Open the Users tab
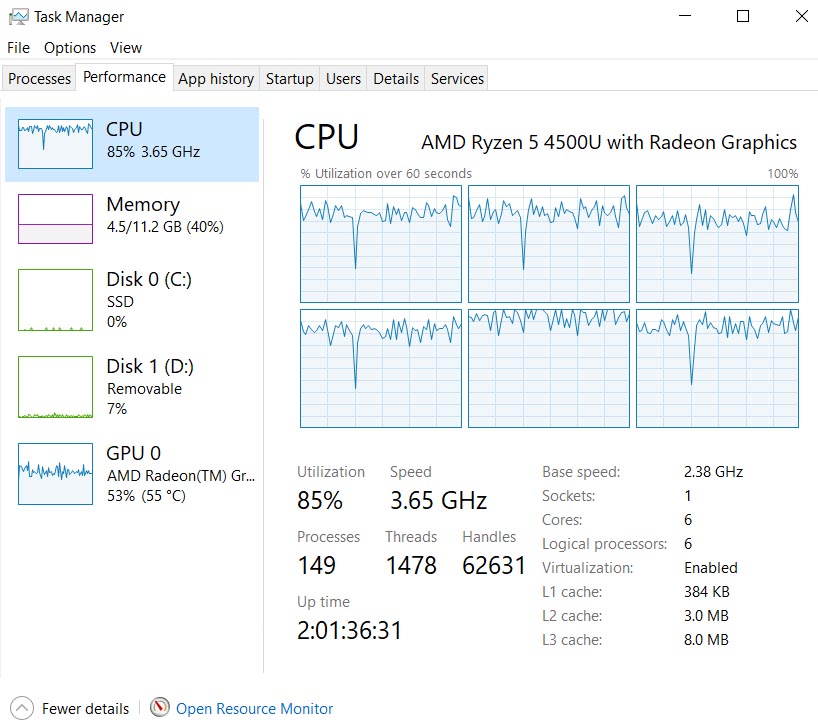Screen dimensions: 818x725 pos(343,79)
